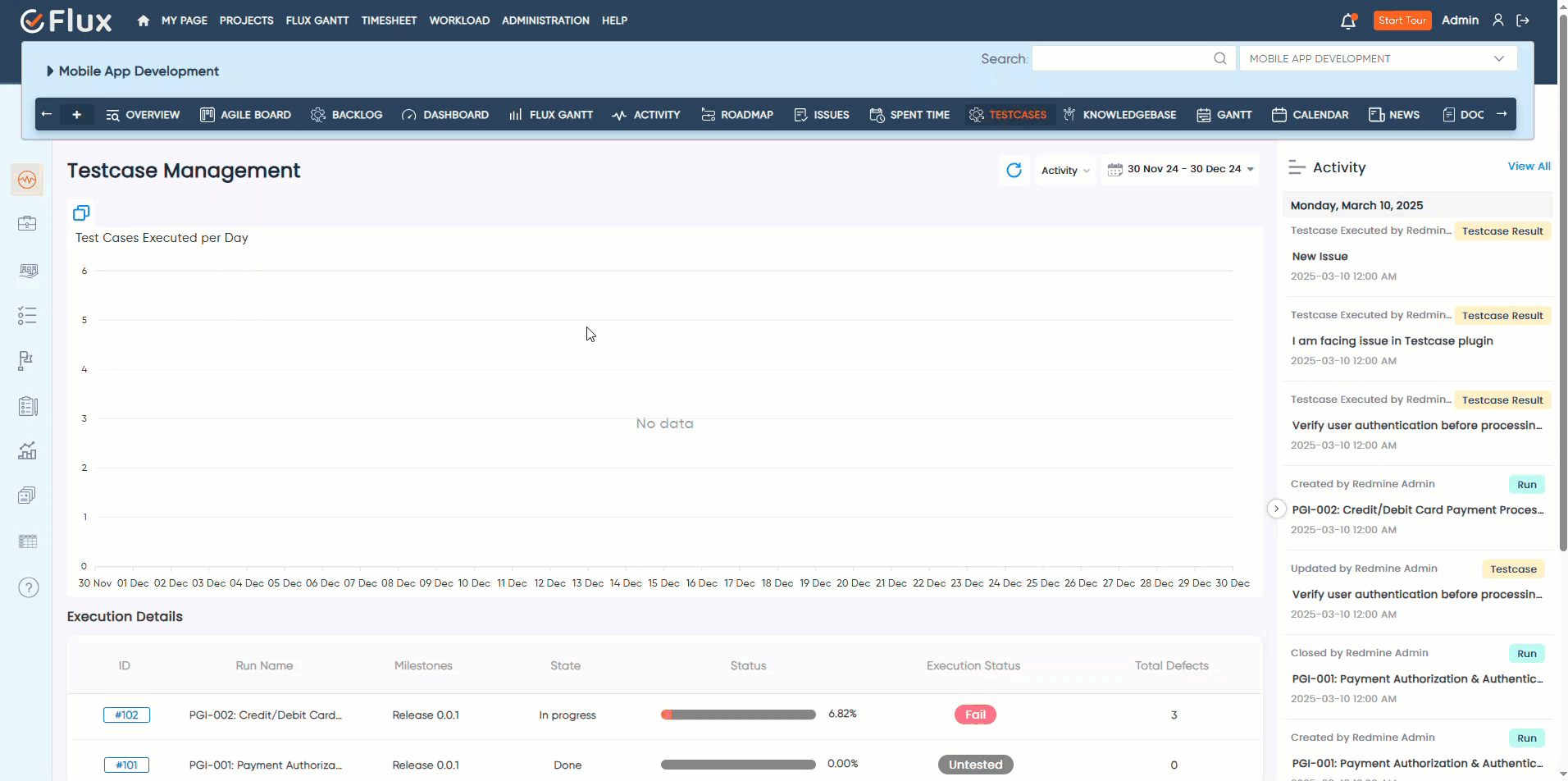This screenshot has height=781, width=1568.
Task: Open the monitor sidebar icon
Action: 27,271
